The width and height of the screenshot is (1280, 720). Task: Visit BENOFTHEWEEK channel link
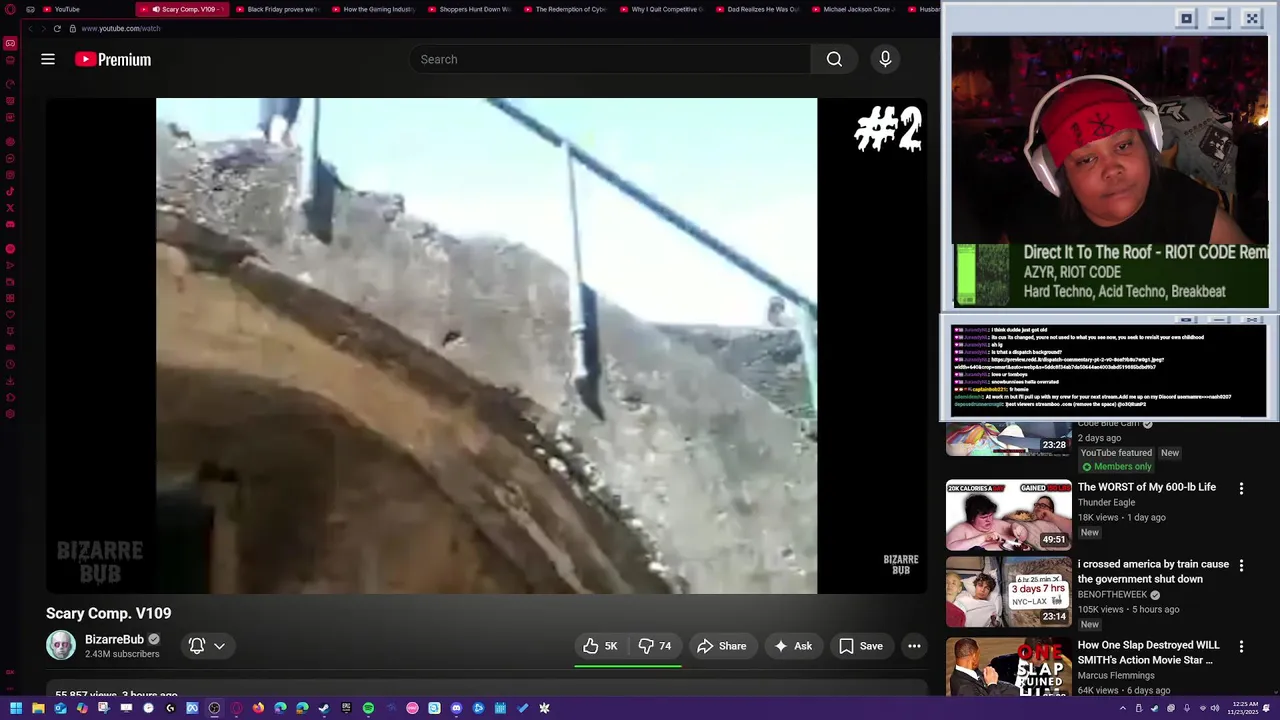[x=1112, y=594]
